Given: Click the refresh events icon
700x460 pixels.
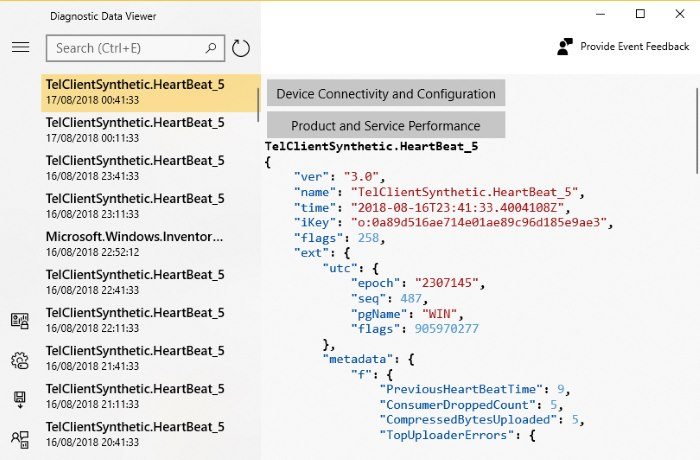Looking at the screenshot, I should [241, 48].
